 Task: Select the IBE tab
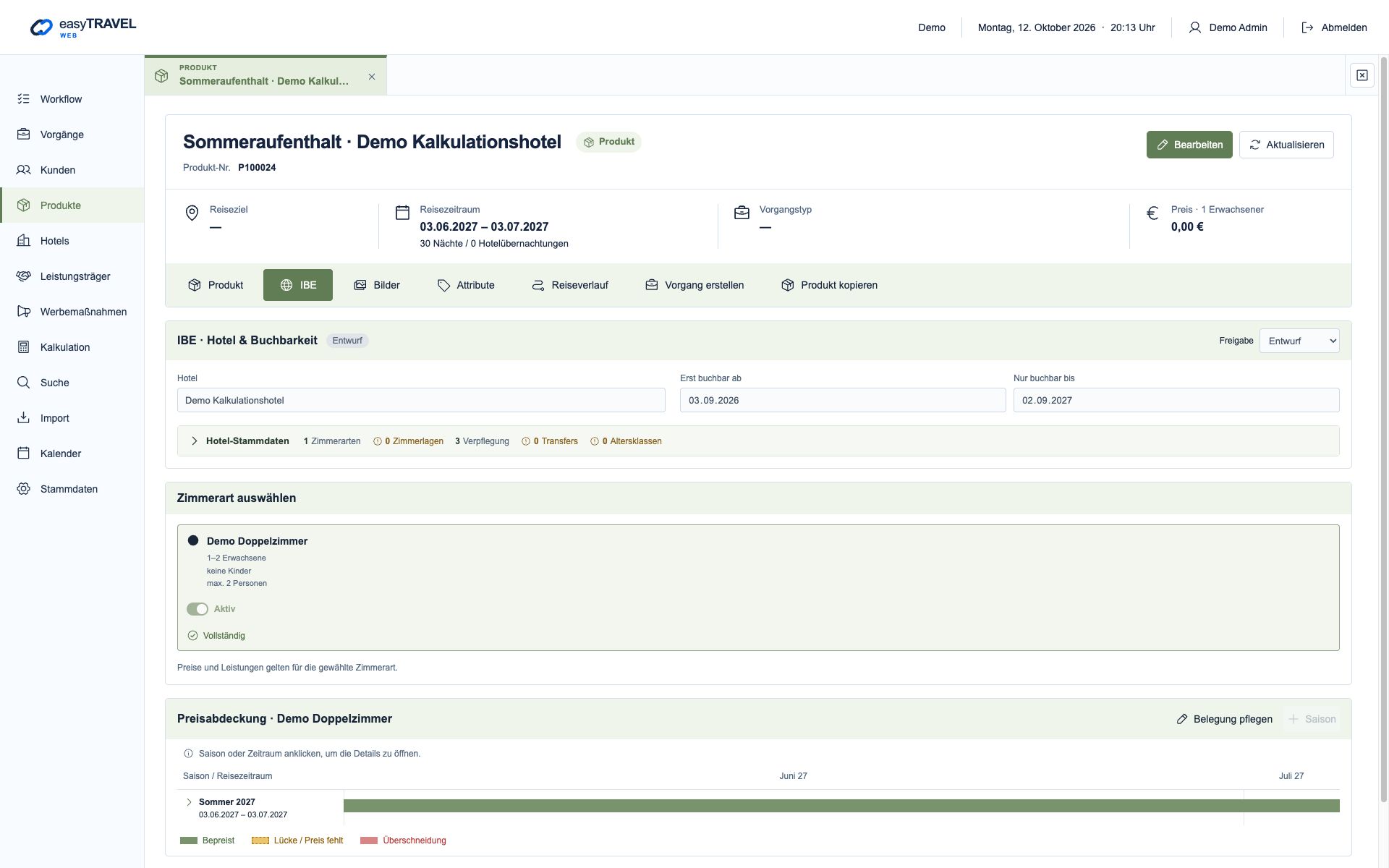click(x=298, y=285)
